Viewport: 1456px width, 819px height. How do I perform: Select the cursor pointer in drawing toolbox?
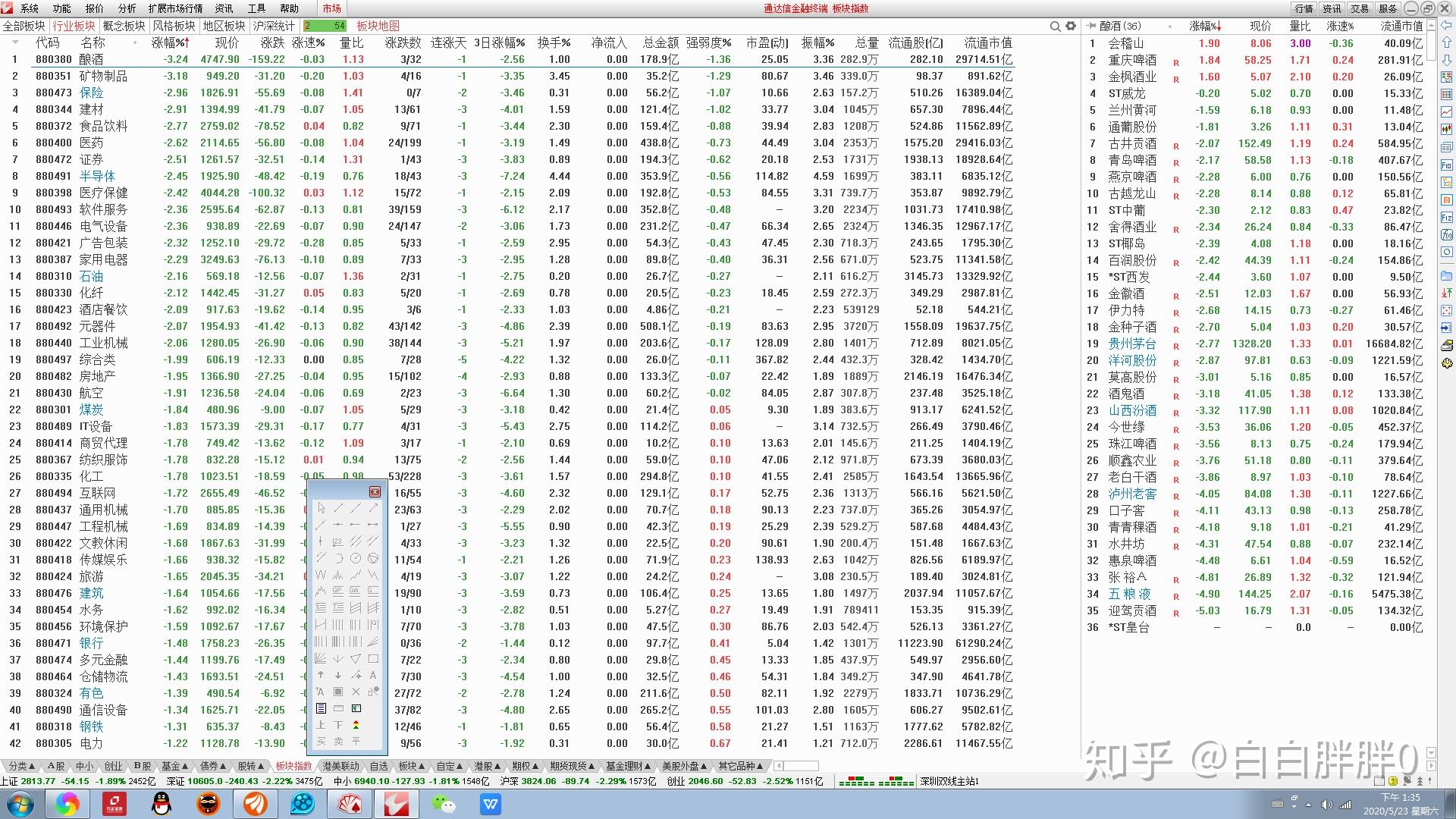click(x=322, y=508)
